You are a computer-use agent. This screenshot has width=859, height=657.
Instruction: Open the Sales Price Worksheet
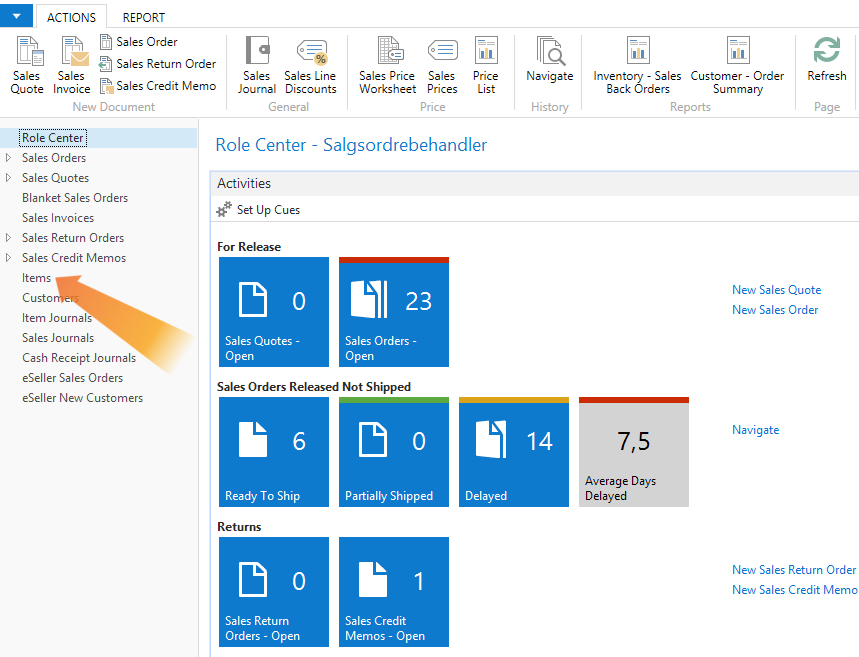click(x=387, y=65)
